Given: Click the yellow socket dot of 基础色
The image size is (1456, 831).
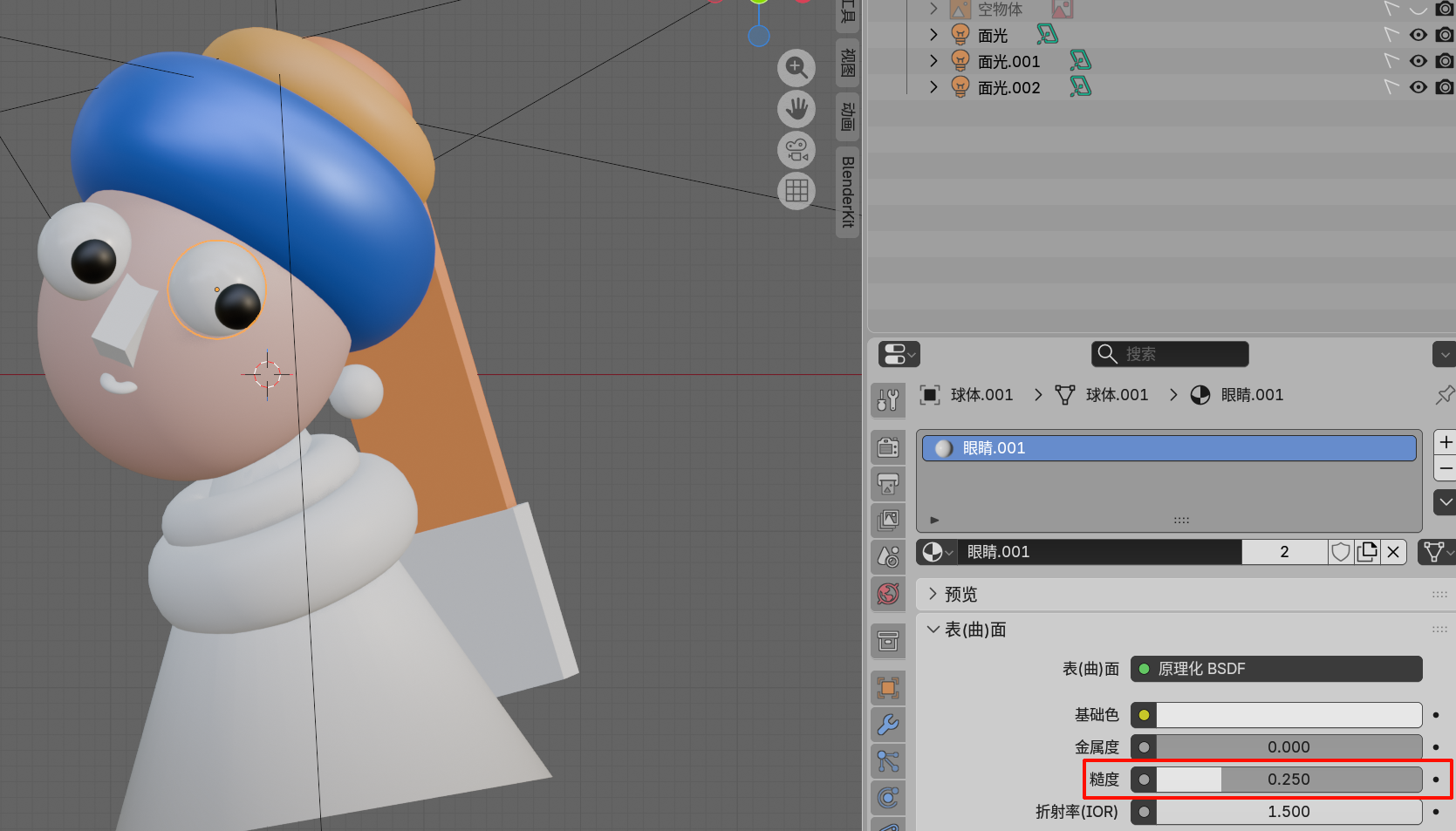Looking at the screenshot, I should [x=1144, y=715].
